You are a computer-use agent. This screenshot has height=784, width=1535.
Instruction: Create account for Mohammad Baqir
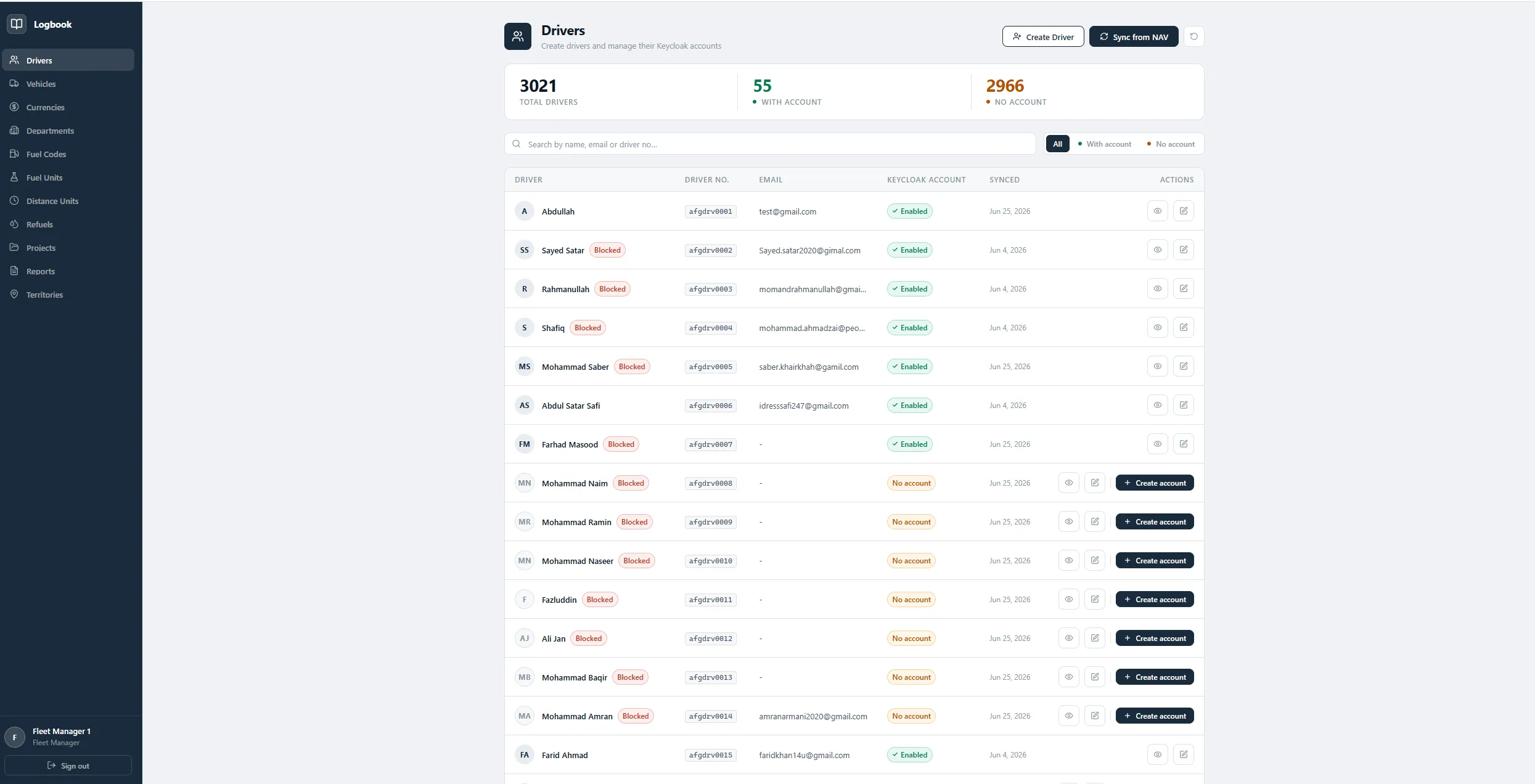tap(1154, 677)
